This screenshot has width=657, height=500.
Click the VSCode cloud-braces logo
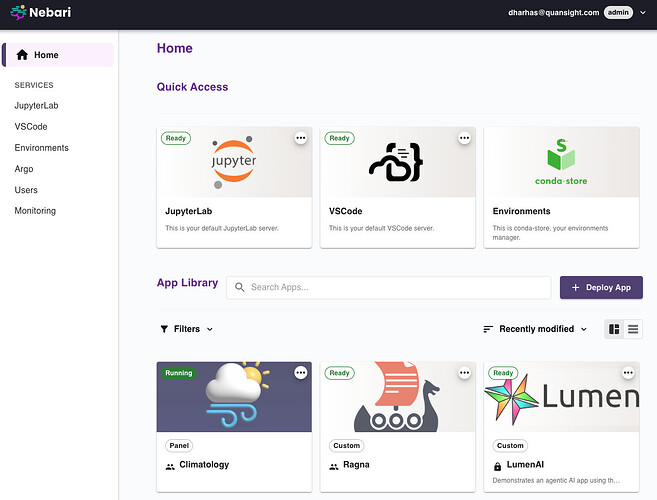[396, 162]
